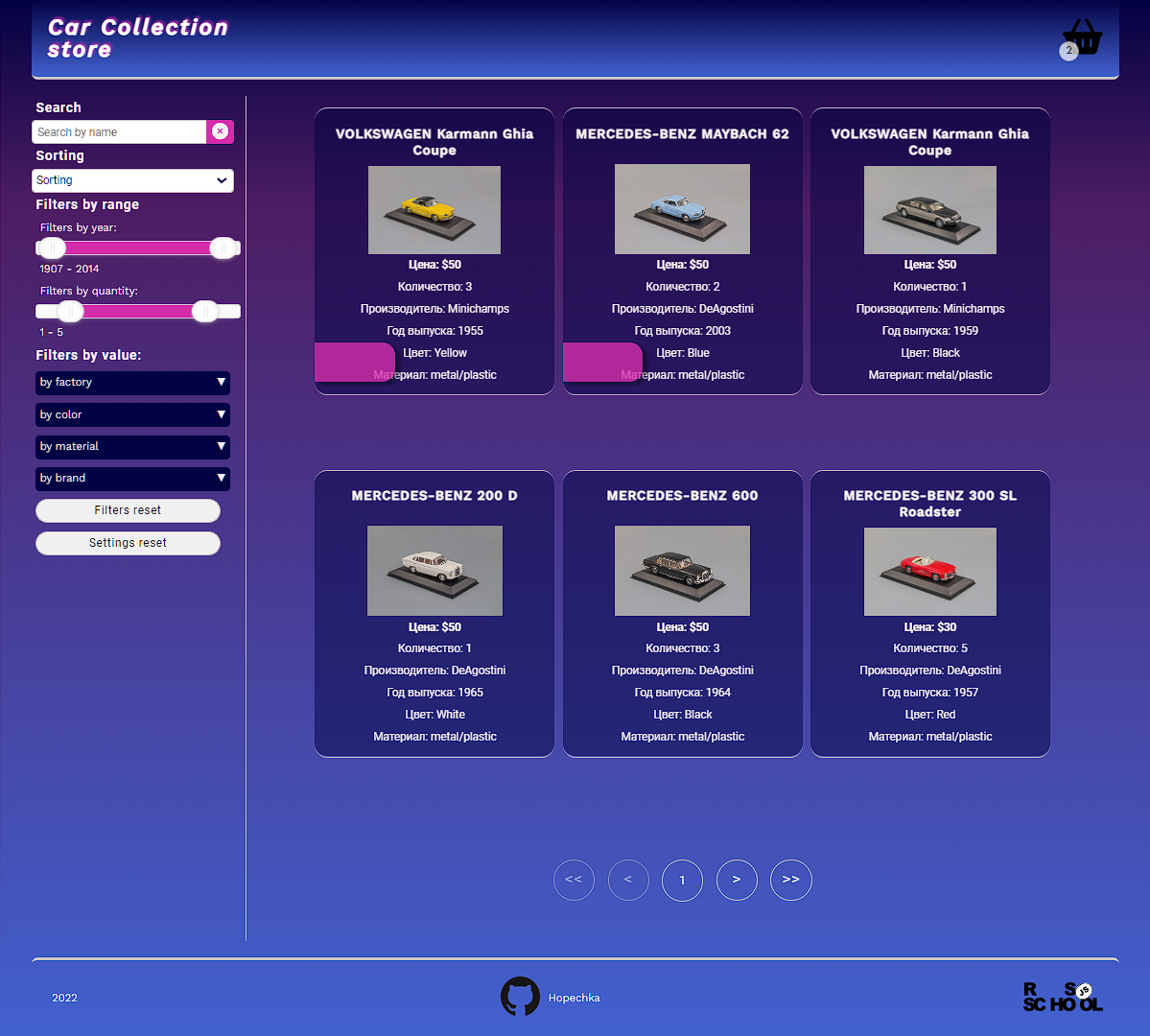The image size is (1150, 1036).
Task: Go to previous page with < button
Action: pyautogui.click(x=628, y=880)
